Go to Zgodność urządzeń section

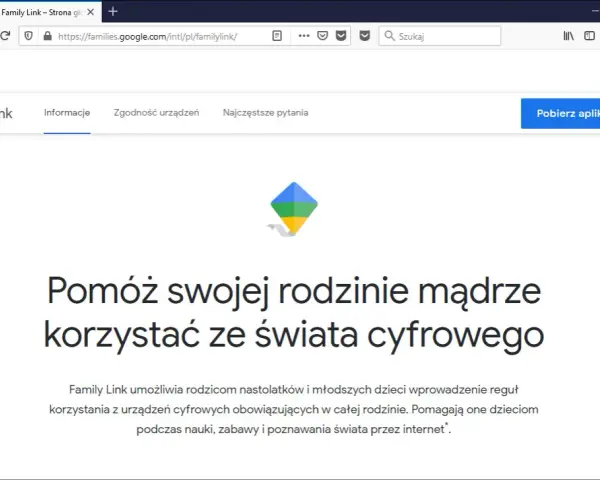156,113
